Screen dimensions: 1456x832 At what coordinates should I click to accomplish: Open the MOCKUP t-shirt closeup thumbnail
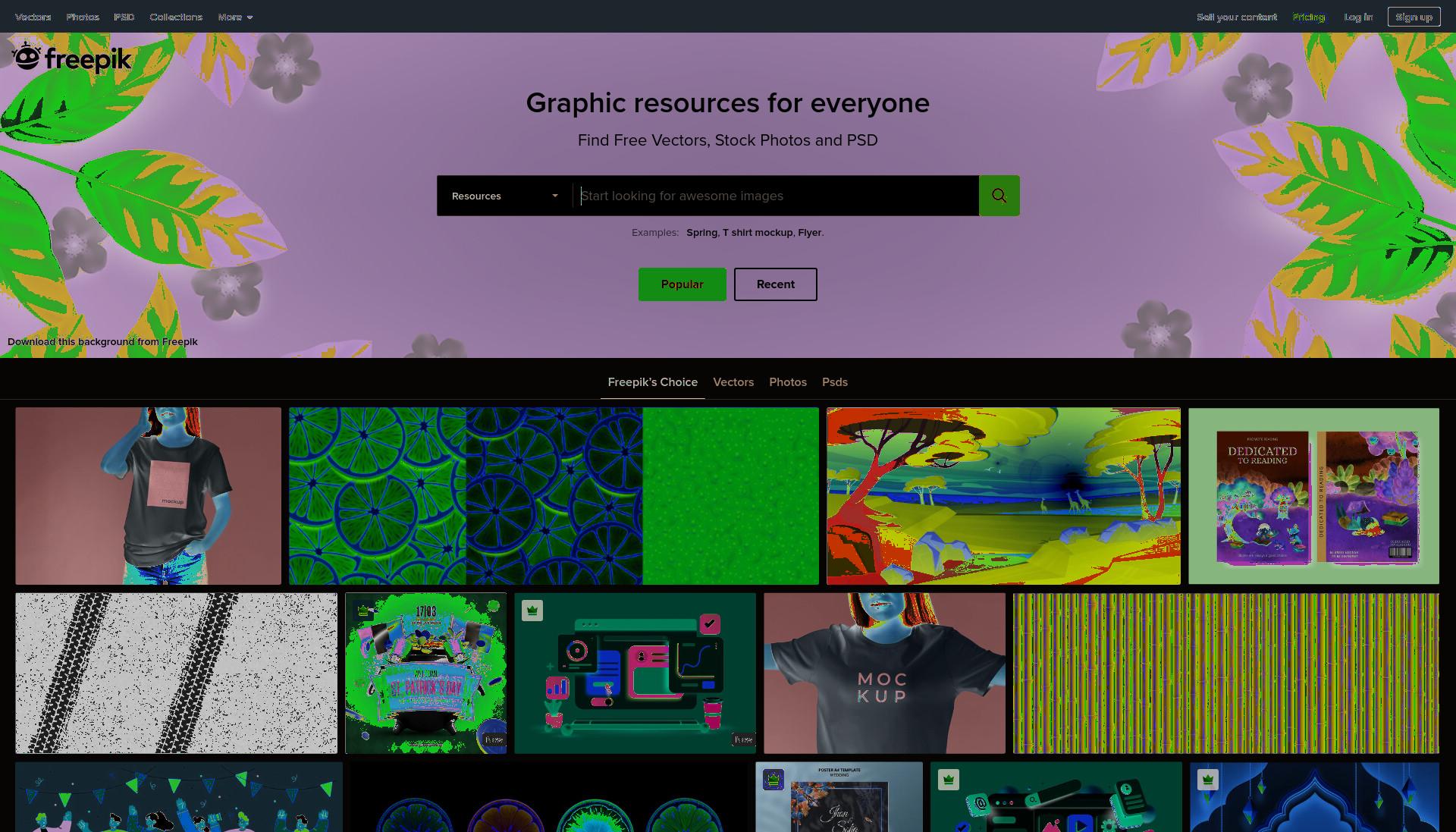click(884, 673)
